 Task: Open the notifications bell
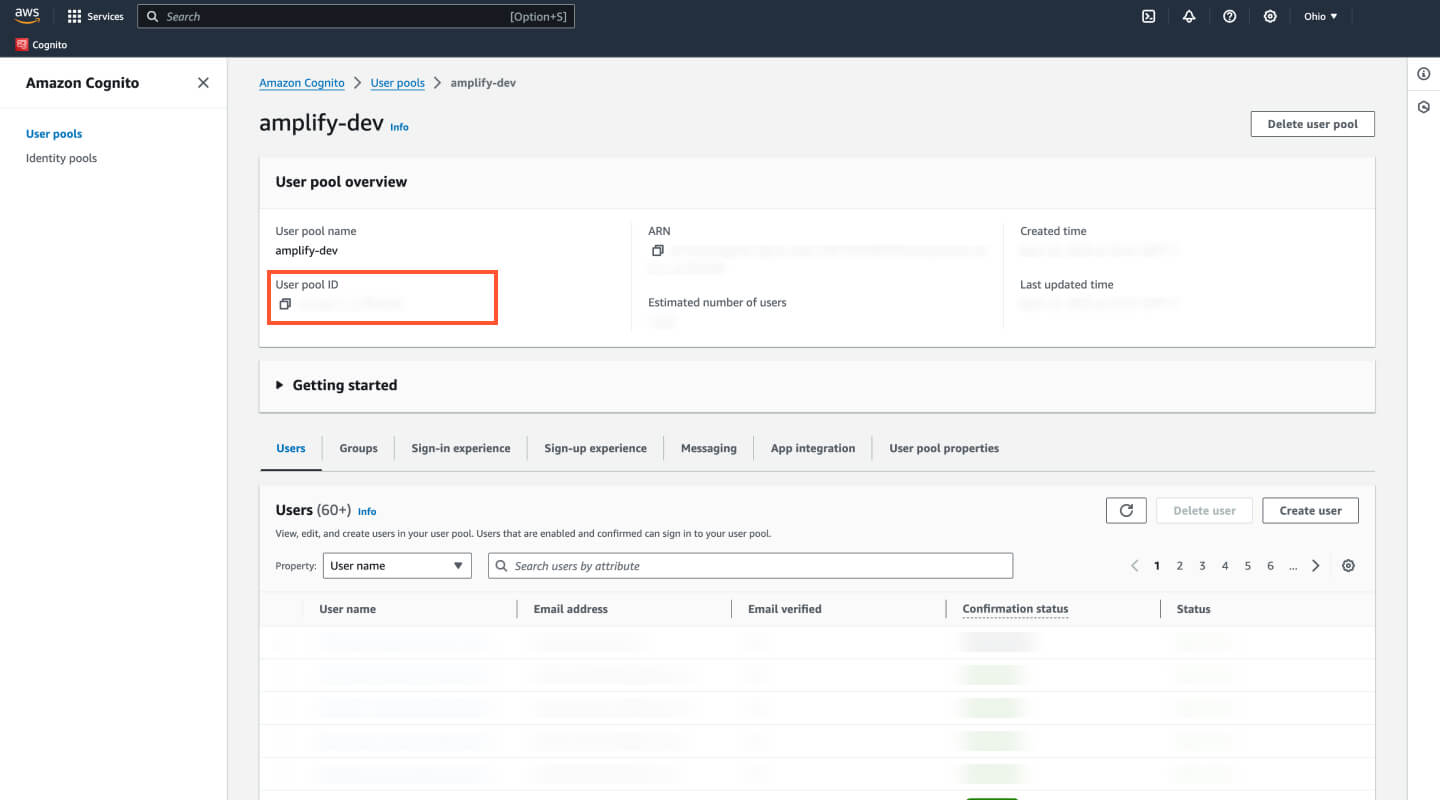tap(1189, 16)
